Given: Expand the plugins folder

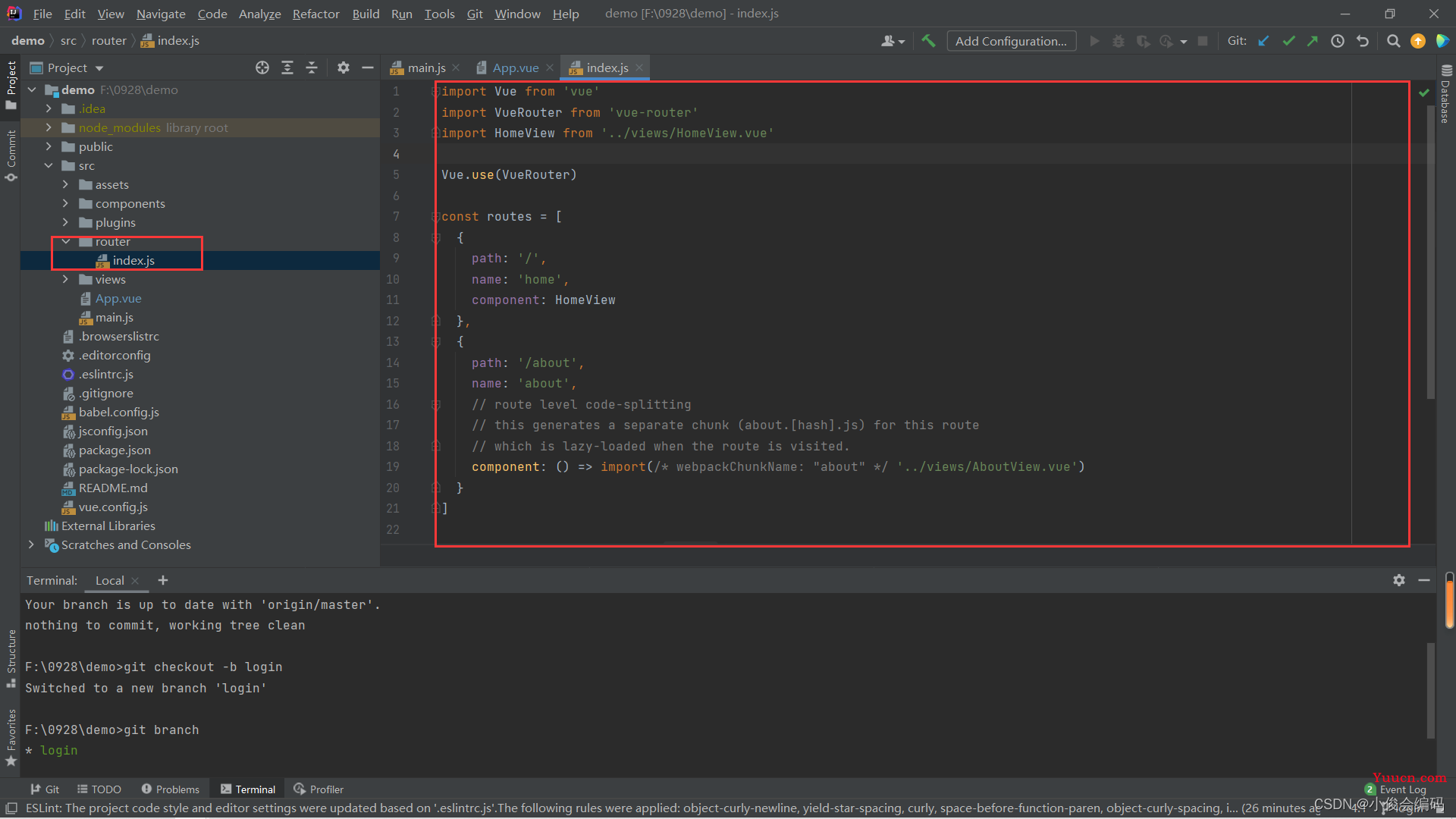Looking at the screenshot, I should tap(65, 222).
